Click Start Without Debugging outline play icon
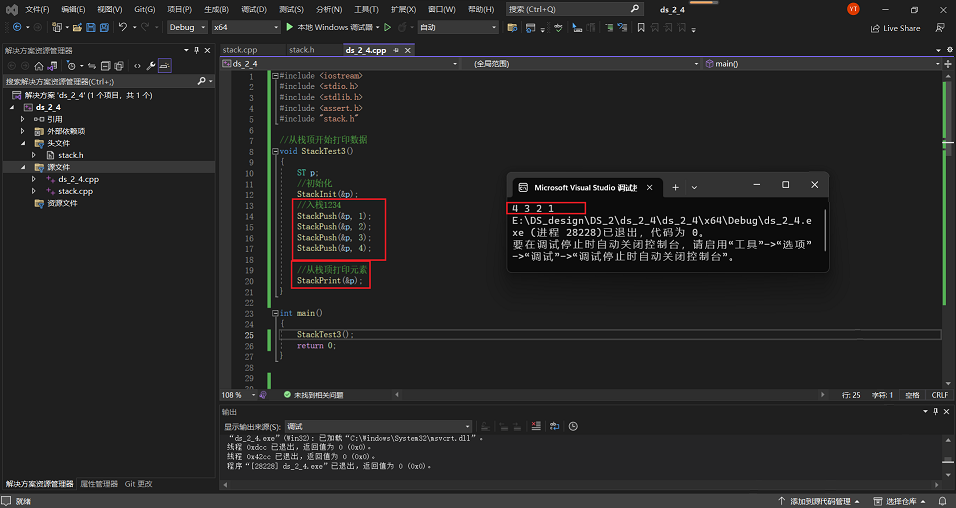 387,27
